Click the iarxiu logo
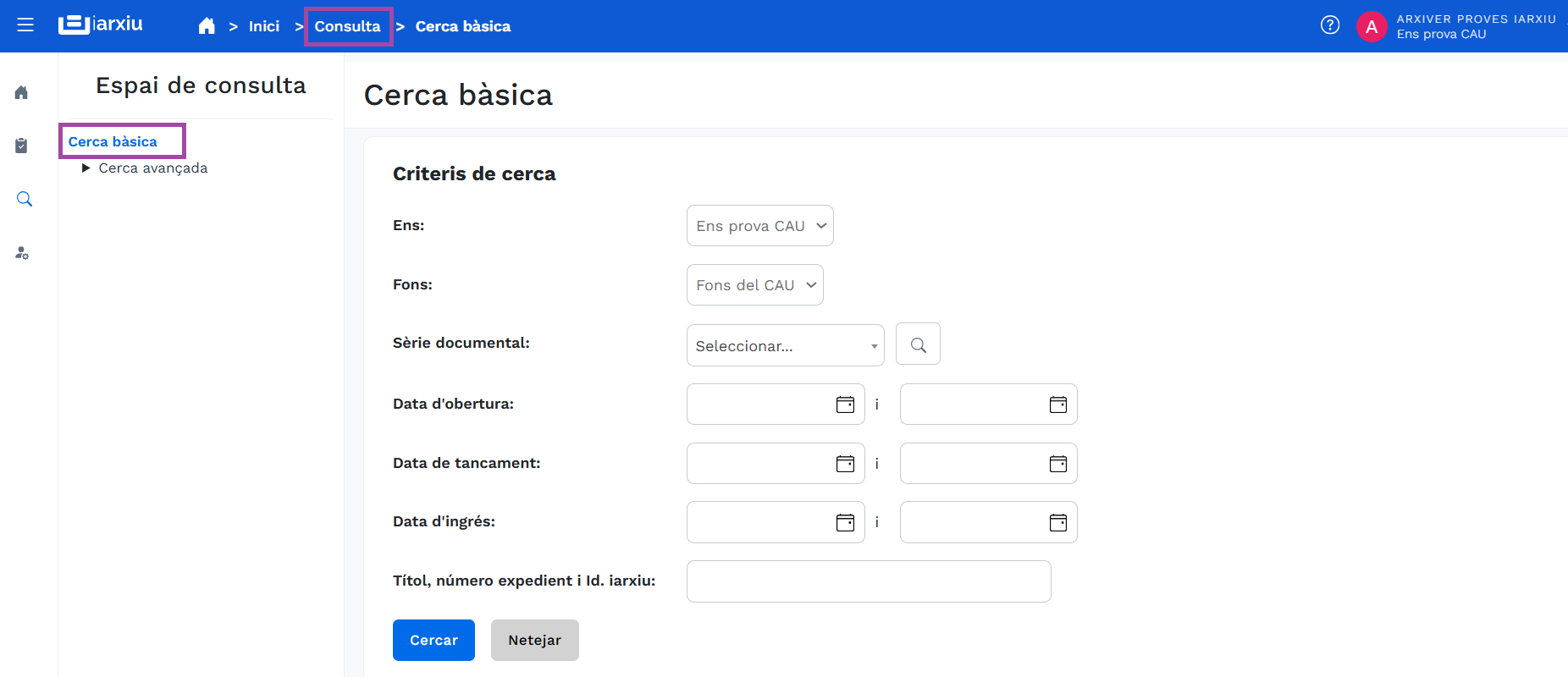Viewport: 1568px width, 677px height. point(100,25)
